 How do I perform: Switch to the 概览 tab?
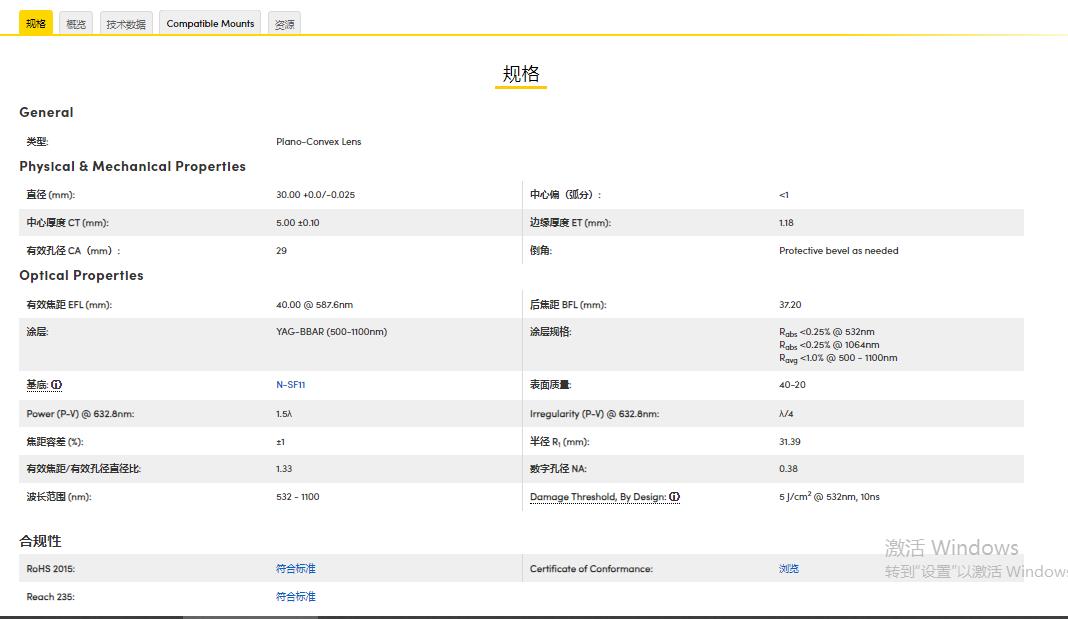[x=75, y=22]
